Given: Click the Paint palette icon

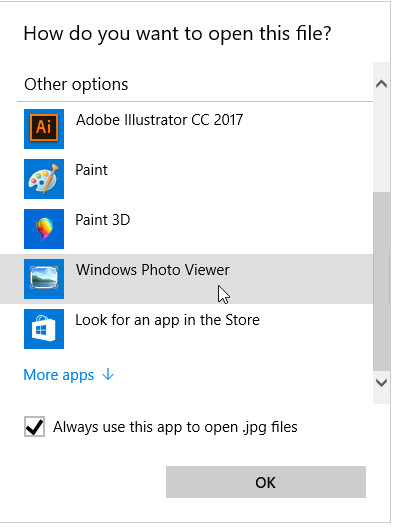Looking at the screenshot, I should 44,179.
